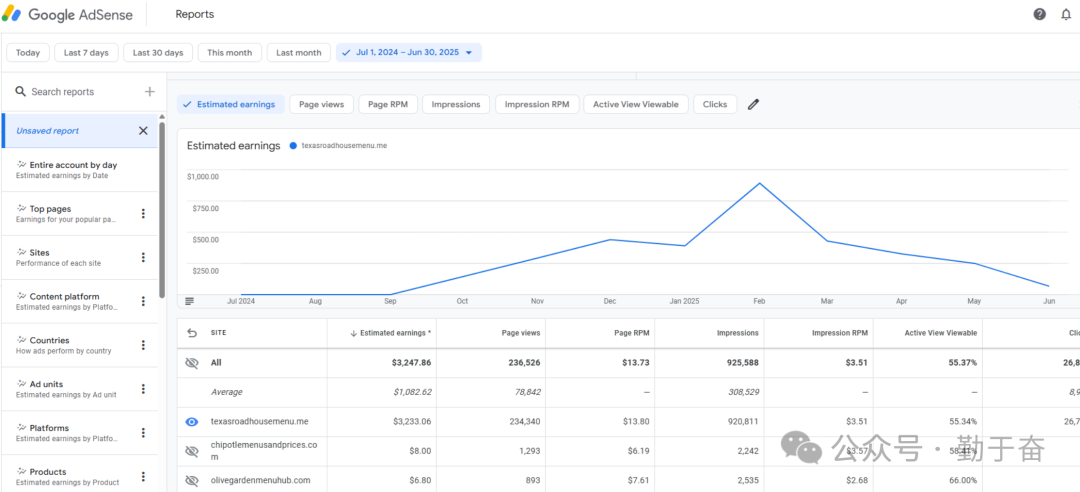Select the Last 30 days range
The width and height of the screenshot is (1080, 492).
point(158,52)
